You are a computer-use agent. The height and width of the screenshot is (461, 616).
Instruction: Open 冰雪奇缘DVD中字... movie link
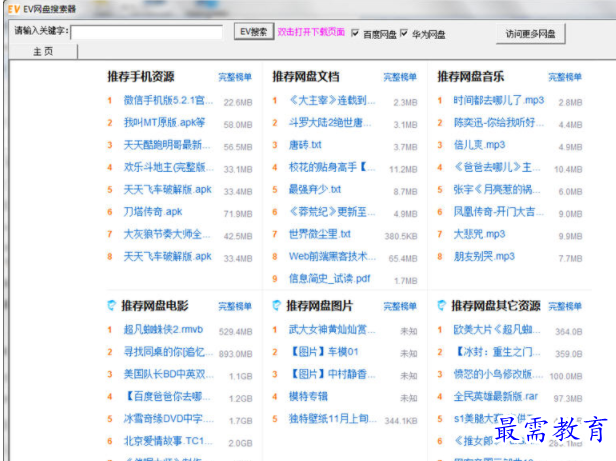tap(169, 419)
